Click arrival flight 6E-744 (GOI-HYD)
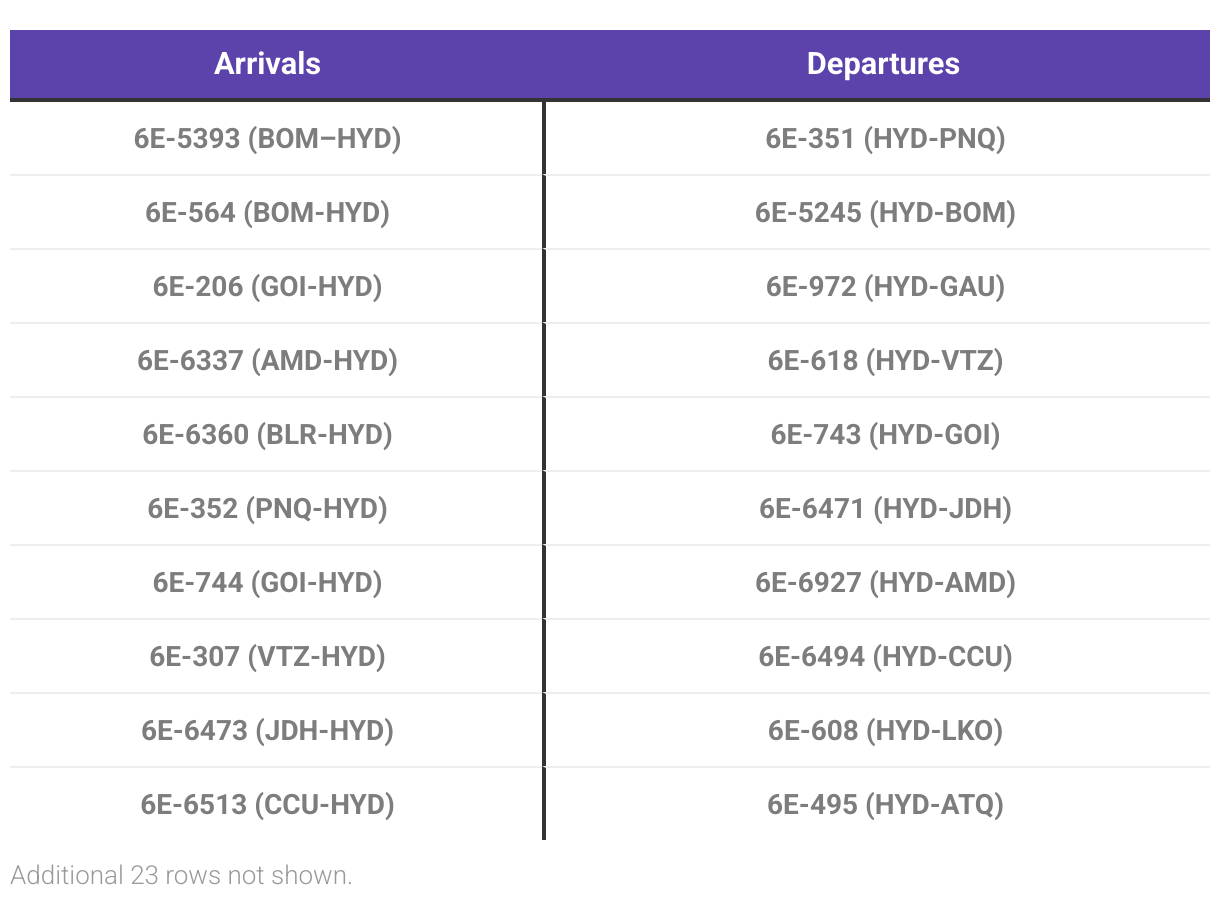Screen dimensions: 1220x900 pos(267,582)
